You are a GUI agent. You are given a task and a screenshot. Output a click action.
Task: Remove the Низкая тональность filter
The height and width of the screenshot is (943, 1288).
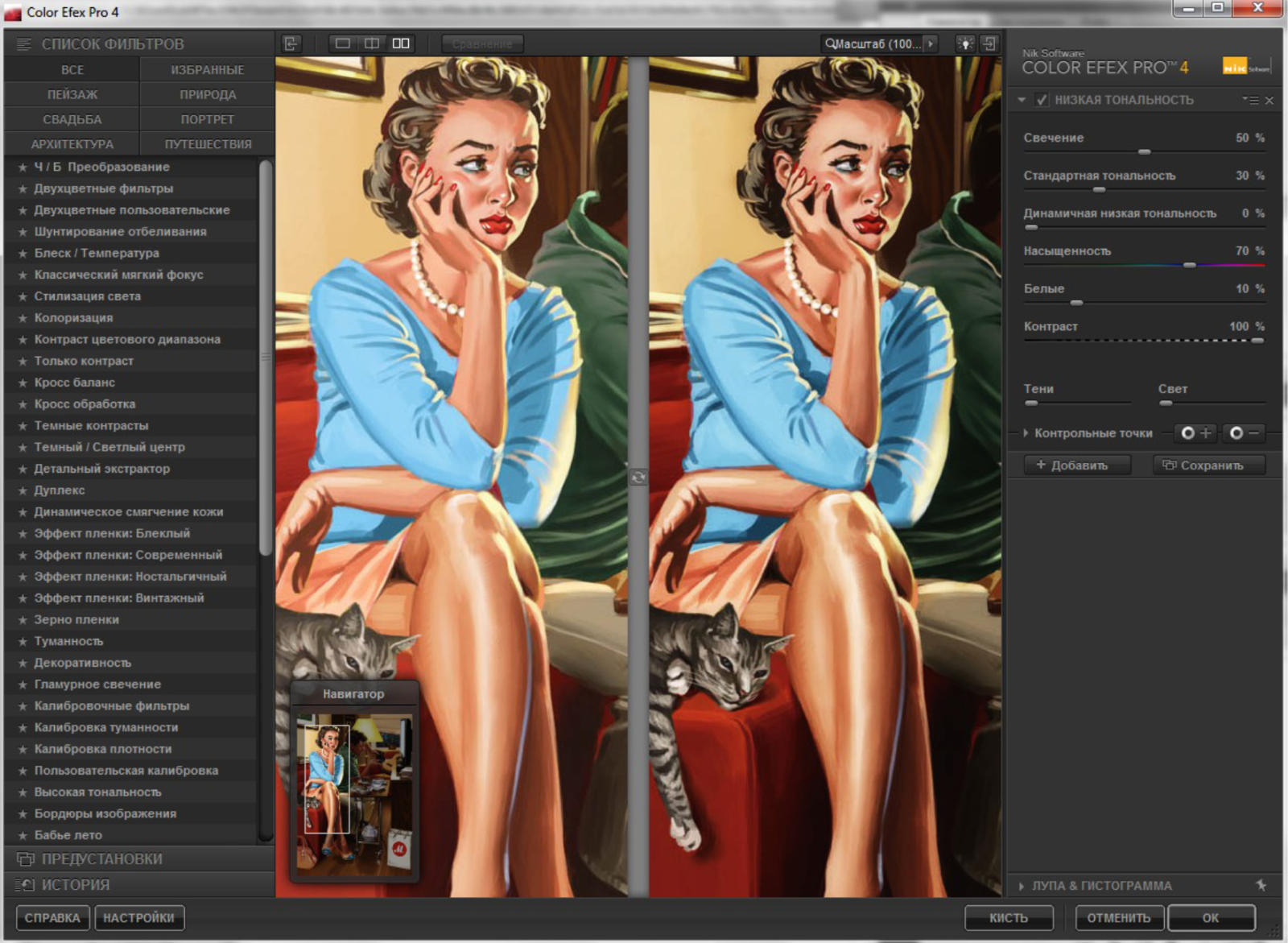(1269, 101)
